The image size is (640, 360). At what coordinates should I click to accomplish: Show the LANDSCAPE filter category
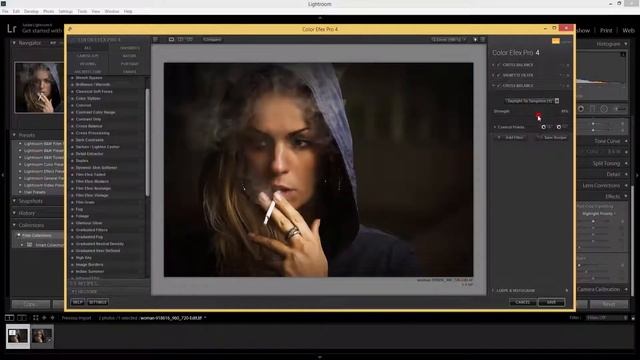88,56
